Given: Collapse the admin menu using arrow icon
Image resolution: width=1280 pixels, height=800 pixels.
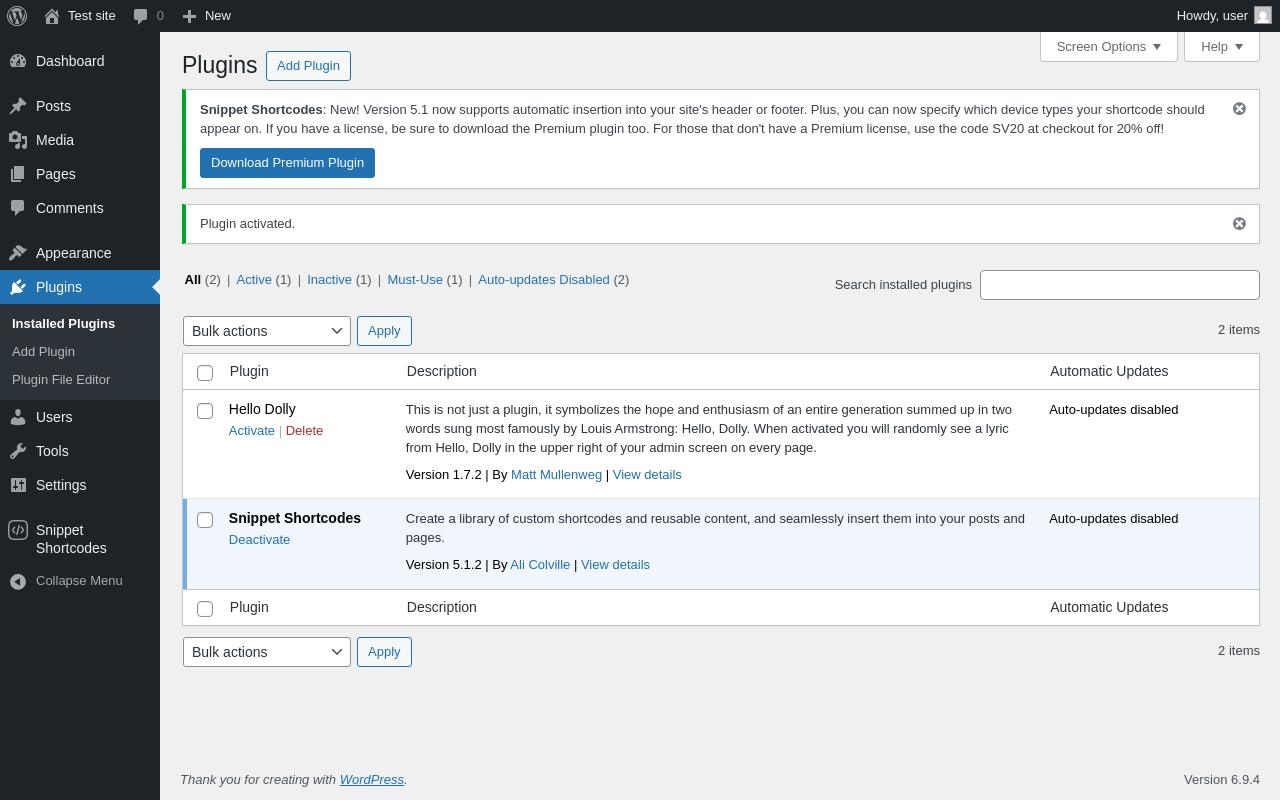Looking at the screenshot, I should pos(18,581).
